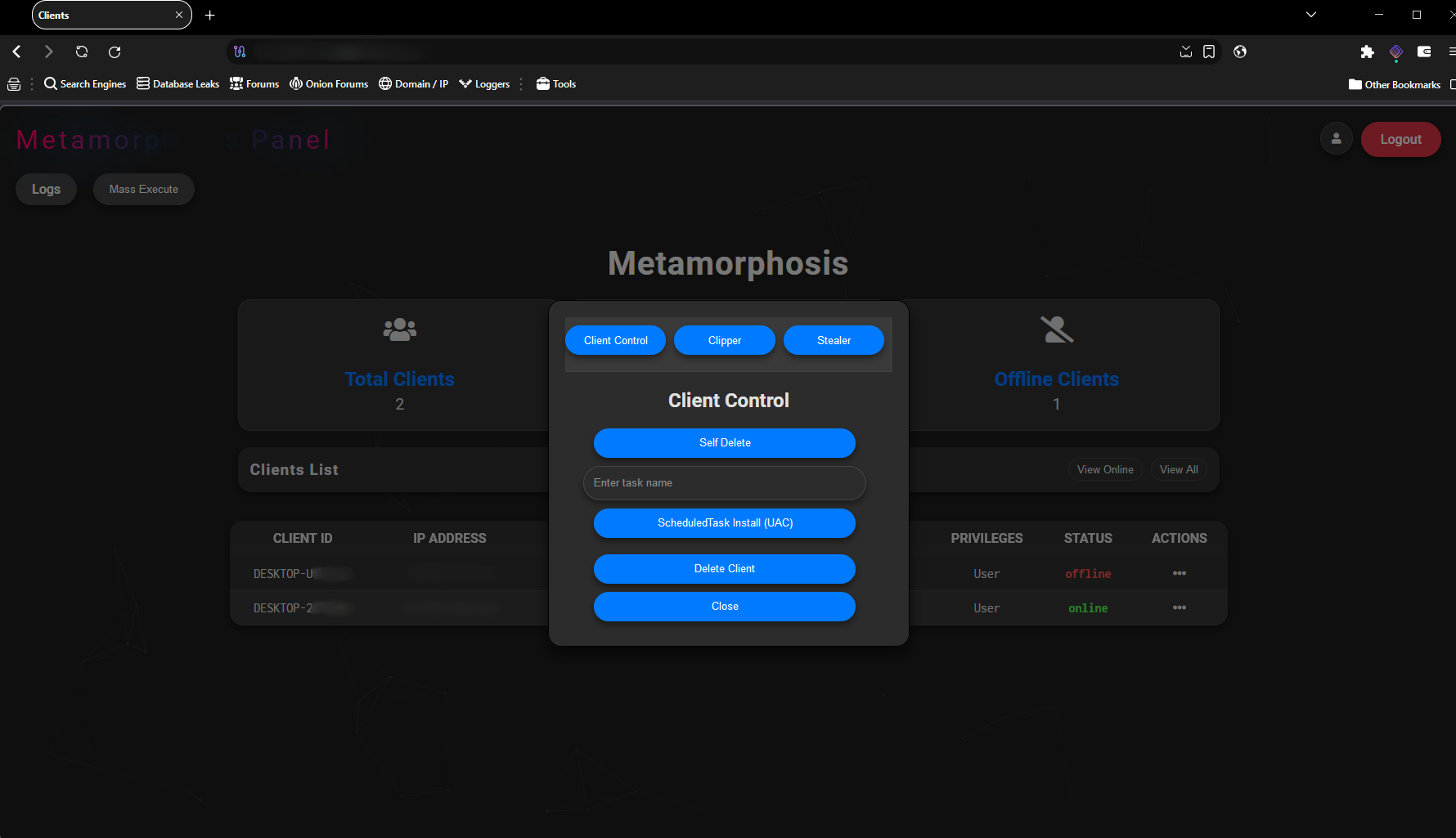Image resolution: width=1456 pixels, height=838 pixels.
Task: Close the Clients browser tab
Action: (179, 15)
